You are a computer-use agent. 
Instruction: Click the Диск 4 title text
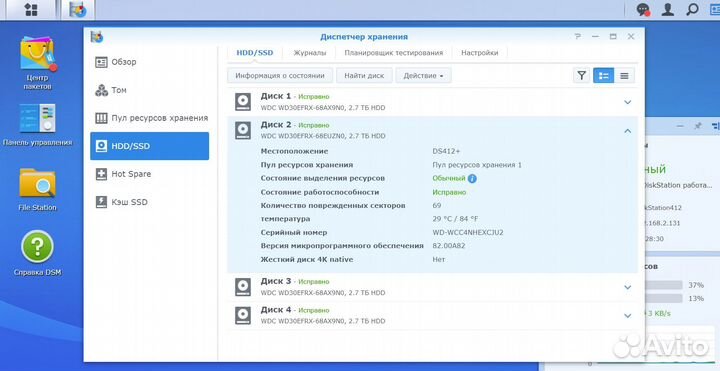click(276, 309)
